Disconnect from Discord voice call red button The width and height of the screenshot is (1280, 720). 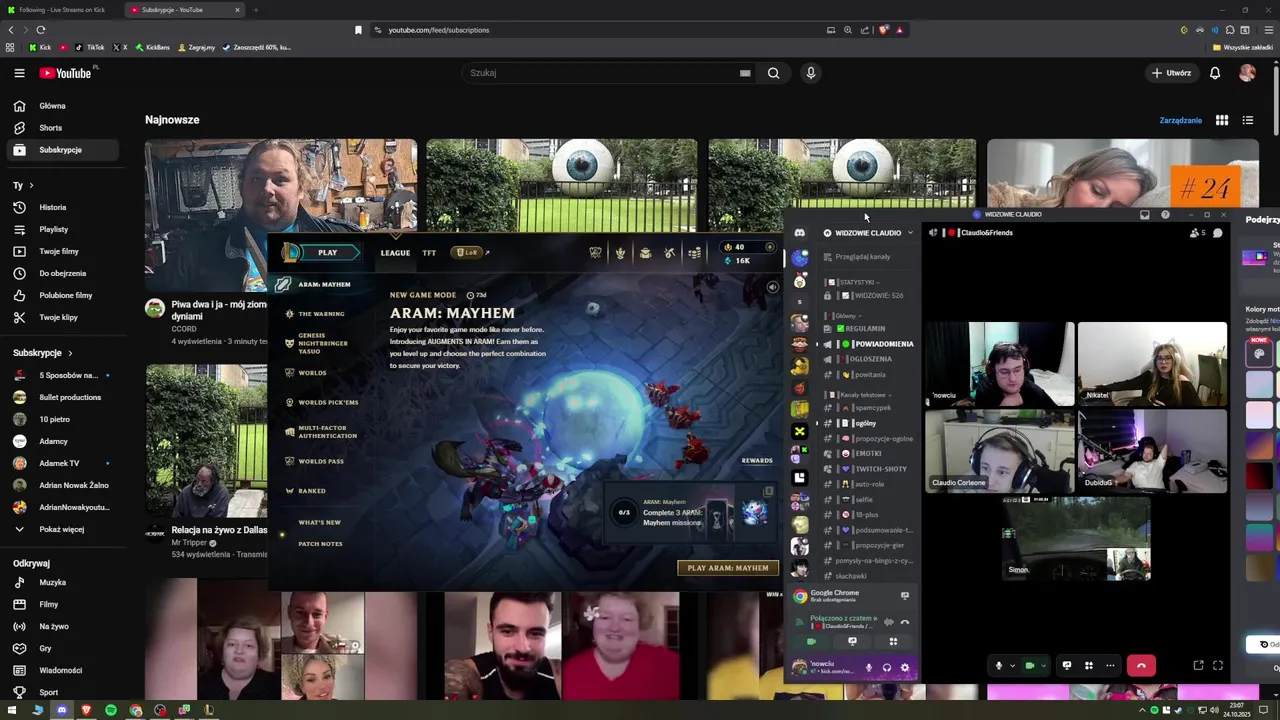1141,665
